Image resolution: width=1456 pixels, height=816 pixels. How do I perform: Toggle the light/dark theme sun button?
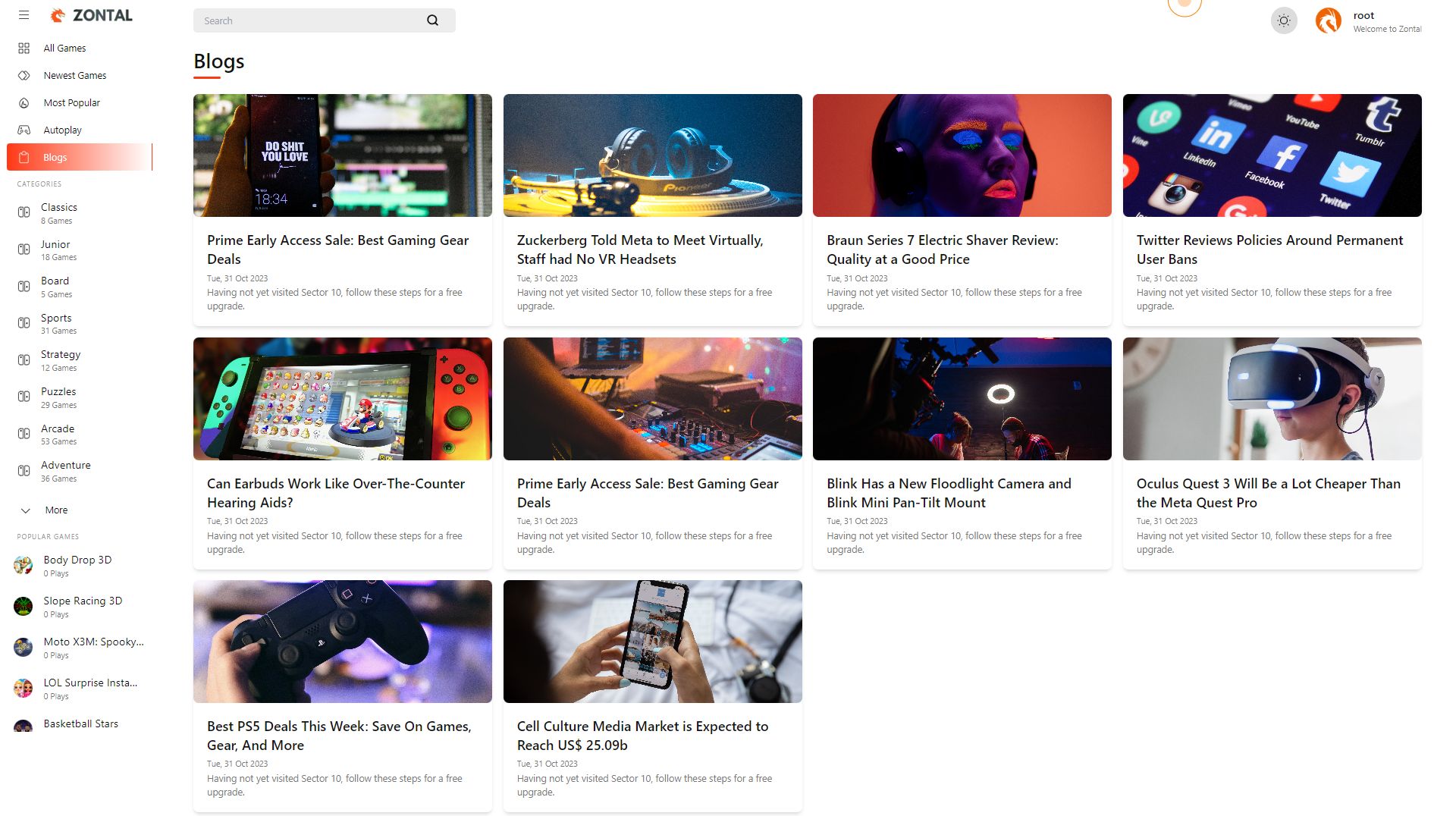point(1284,20)
